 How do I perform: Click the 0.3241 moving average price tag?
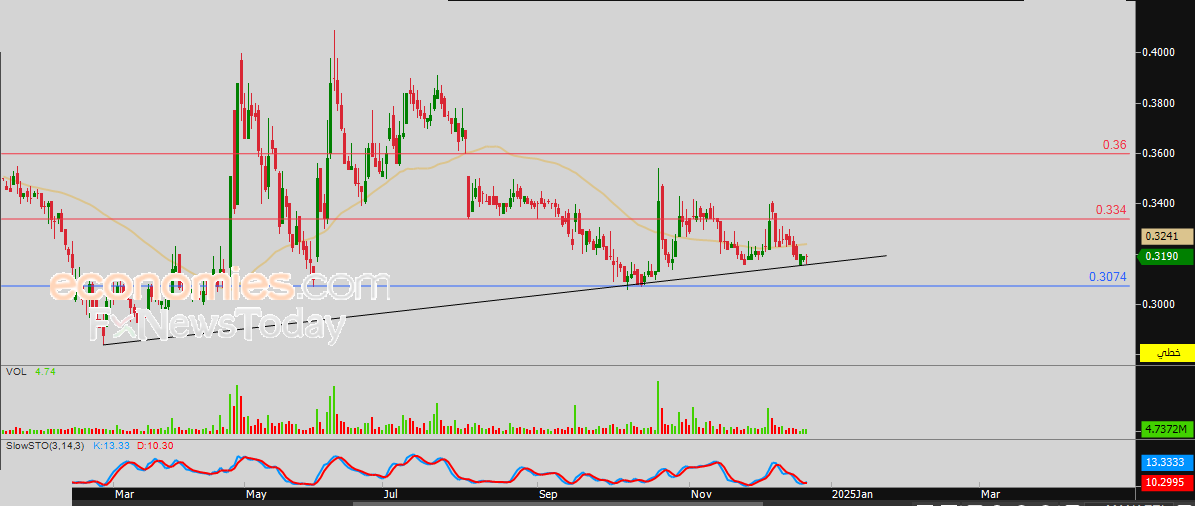(x=1165, y=237)
